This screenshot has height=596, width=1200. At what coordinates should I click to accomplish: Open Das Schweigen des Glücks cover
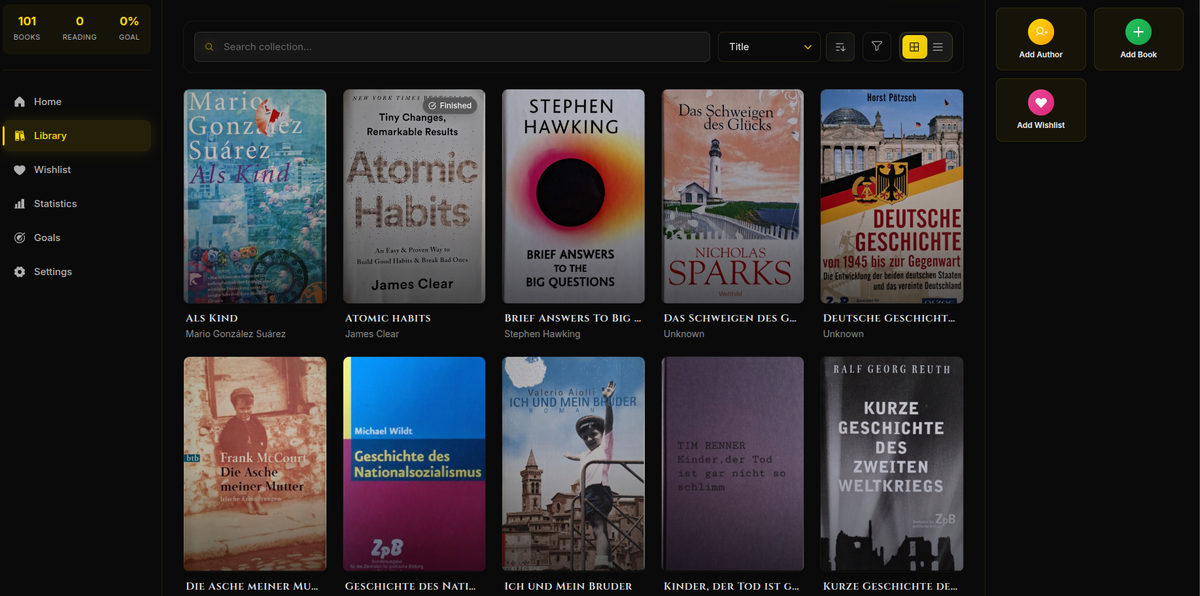pos(733,196)
